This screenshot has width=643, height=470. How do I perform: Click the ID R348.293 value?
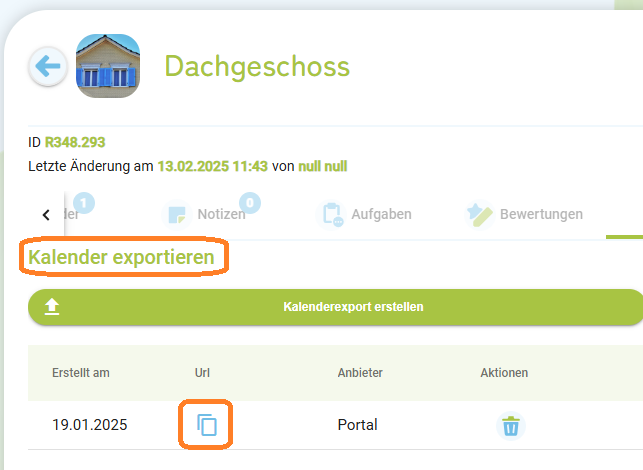point(75,142)
